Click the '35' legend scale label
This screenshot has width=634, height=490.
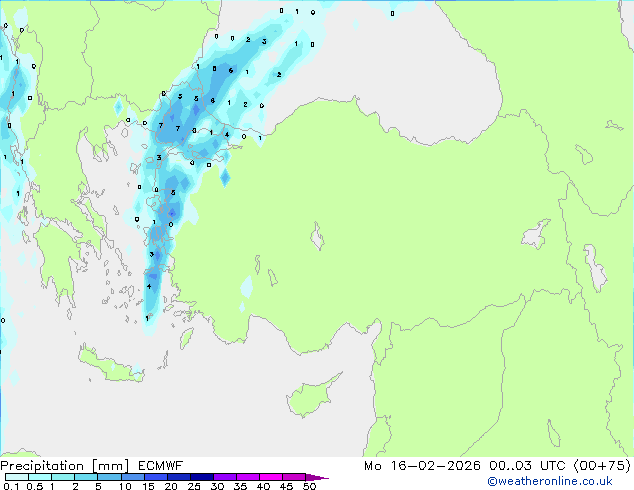240,486
